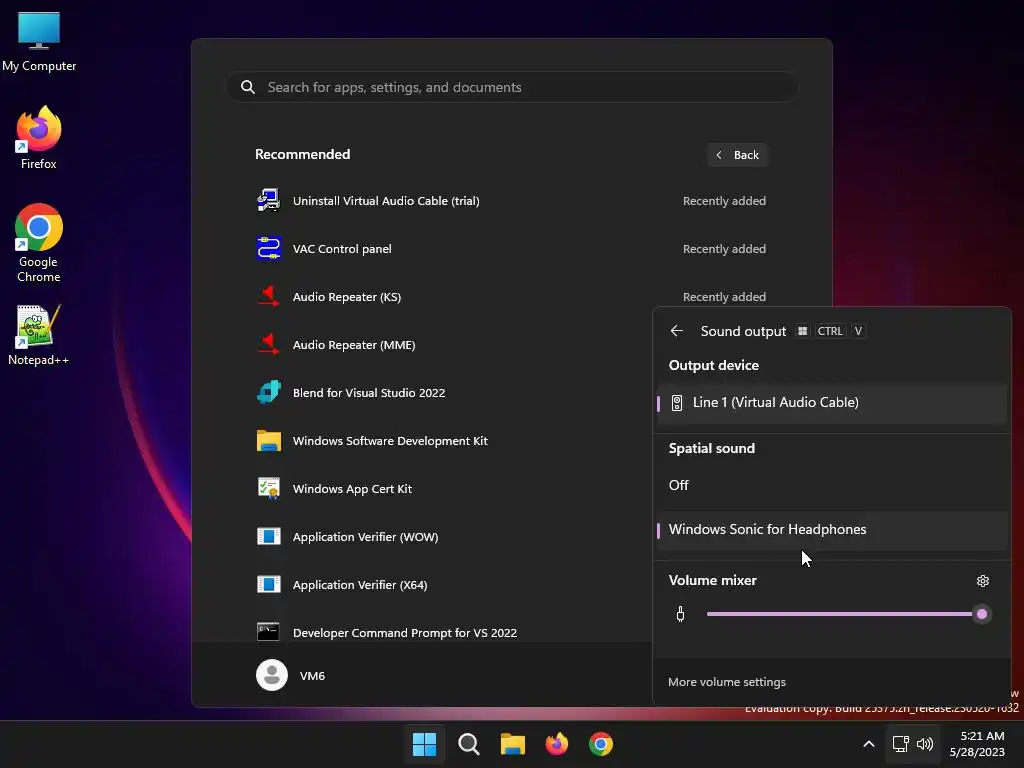Click Back button in Recommended list
The height and width of the screenshot is (768, 1024).
coord(737,155)
